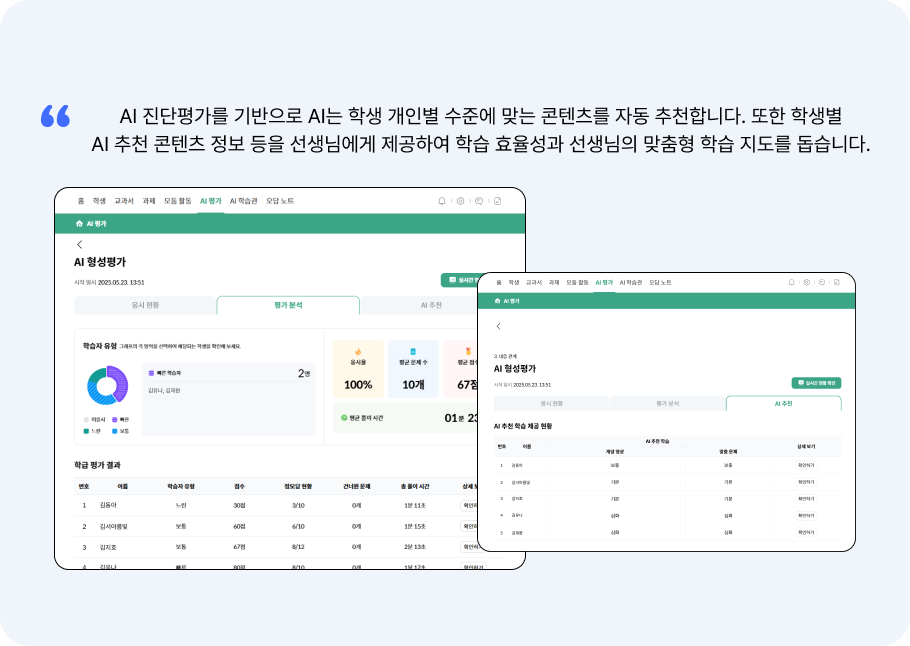Click the monitor icon on 실시간 현황 button
The width and height of the screenshot is (910, 646).
tap(451, 281)
